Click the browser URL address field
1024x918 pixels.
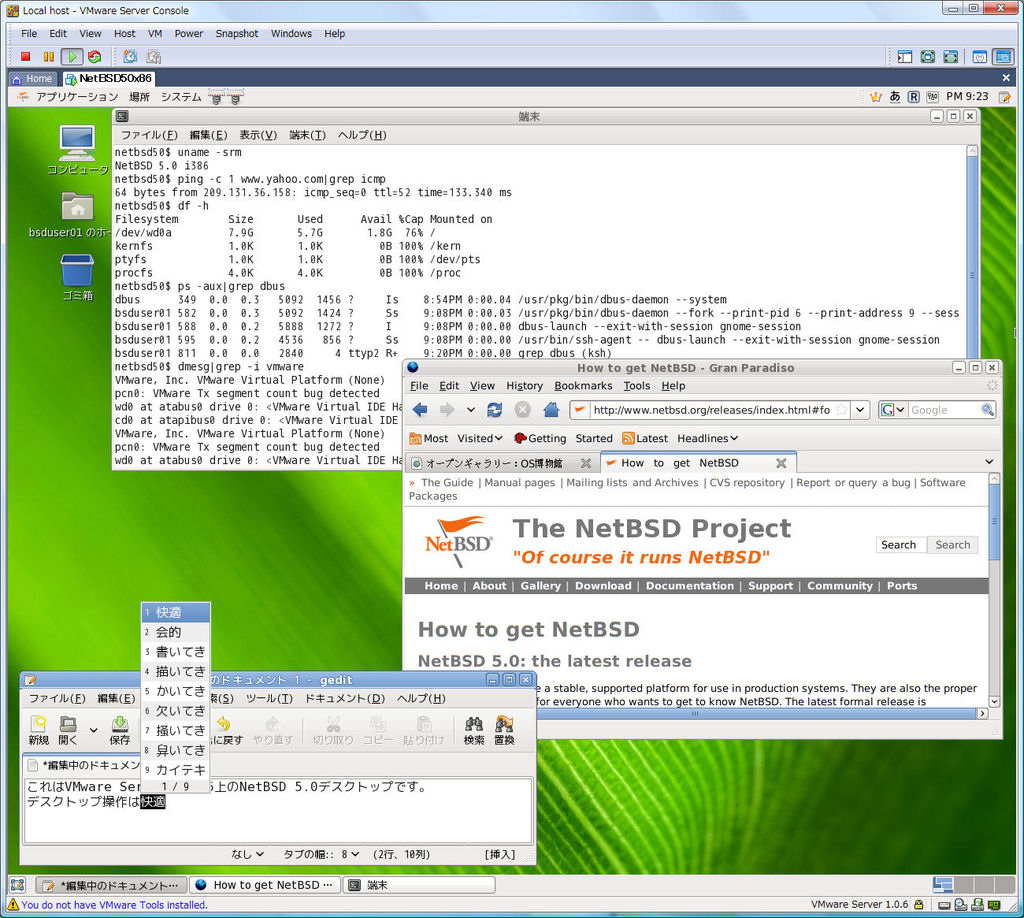[x=711, y=410]
